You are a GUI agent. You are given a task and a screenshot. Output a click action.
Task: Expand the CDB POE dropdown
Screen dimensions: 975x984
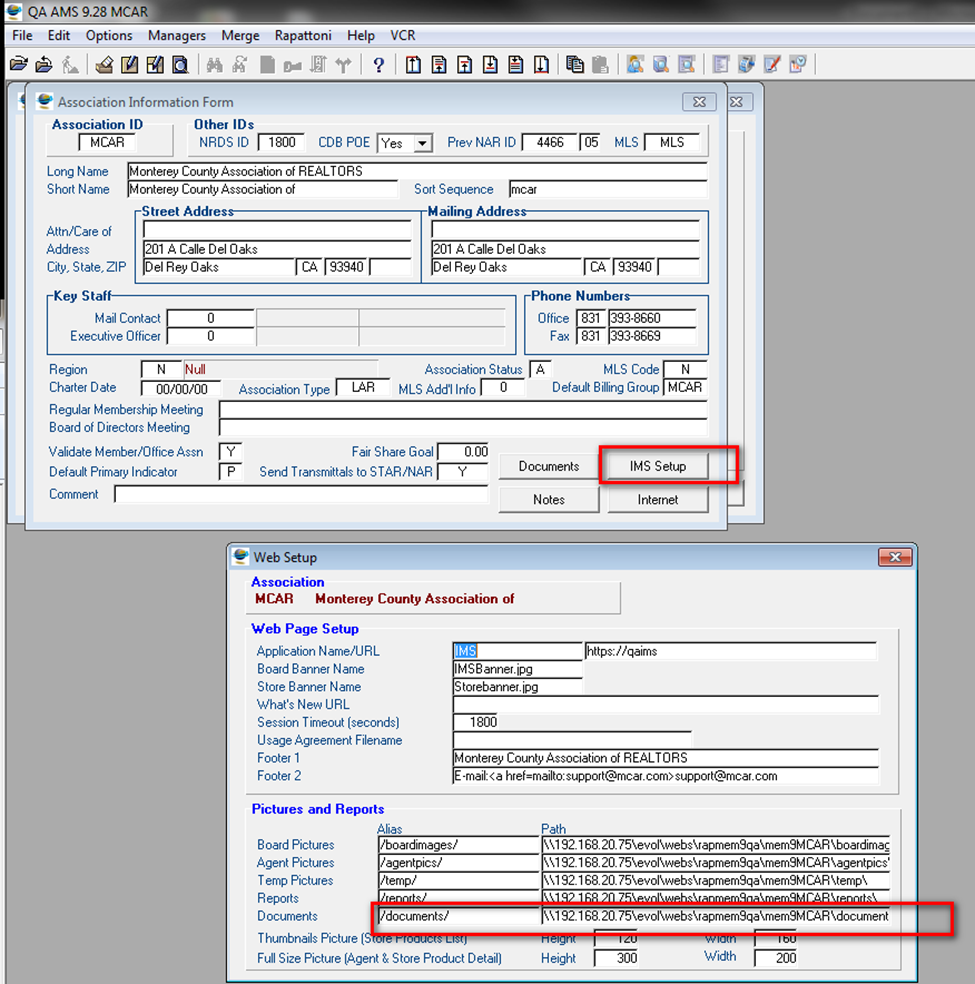pos(423,143)
